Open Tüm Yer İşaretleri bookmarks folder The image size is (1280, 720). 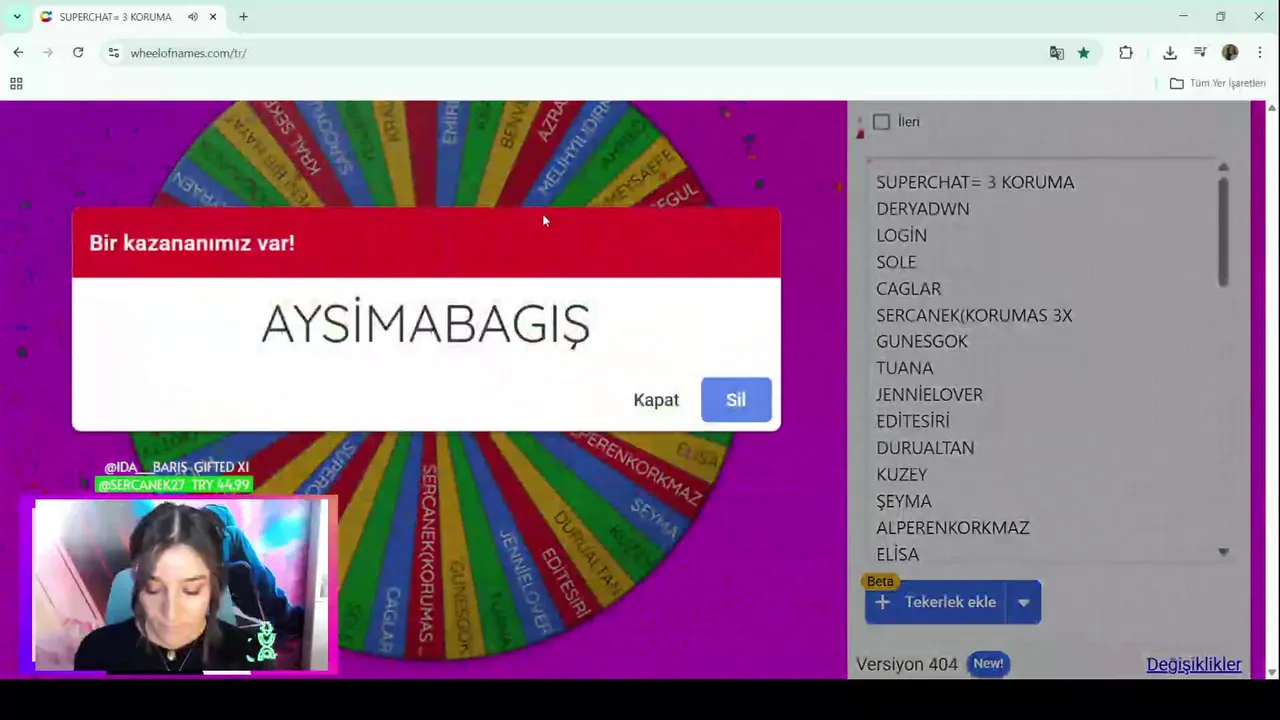1218,83
